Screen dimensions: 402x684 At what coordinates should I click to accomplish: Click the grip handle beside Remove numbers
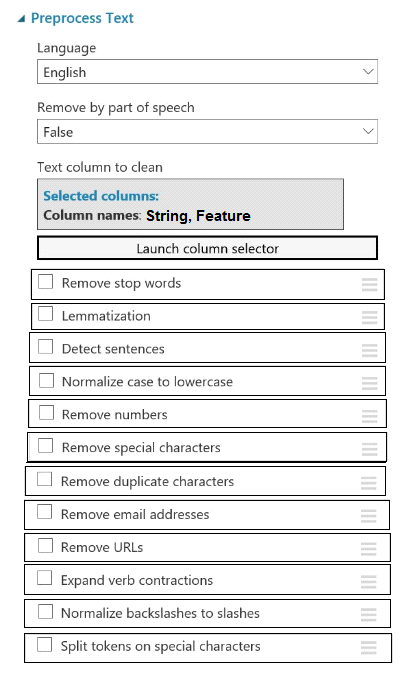click(369, 417)
